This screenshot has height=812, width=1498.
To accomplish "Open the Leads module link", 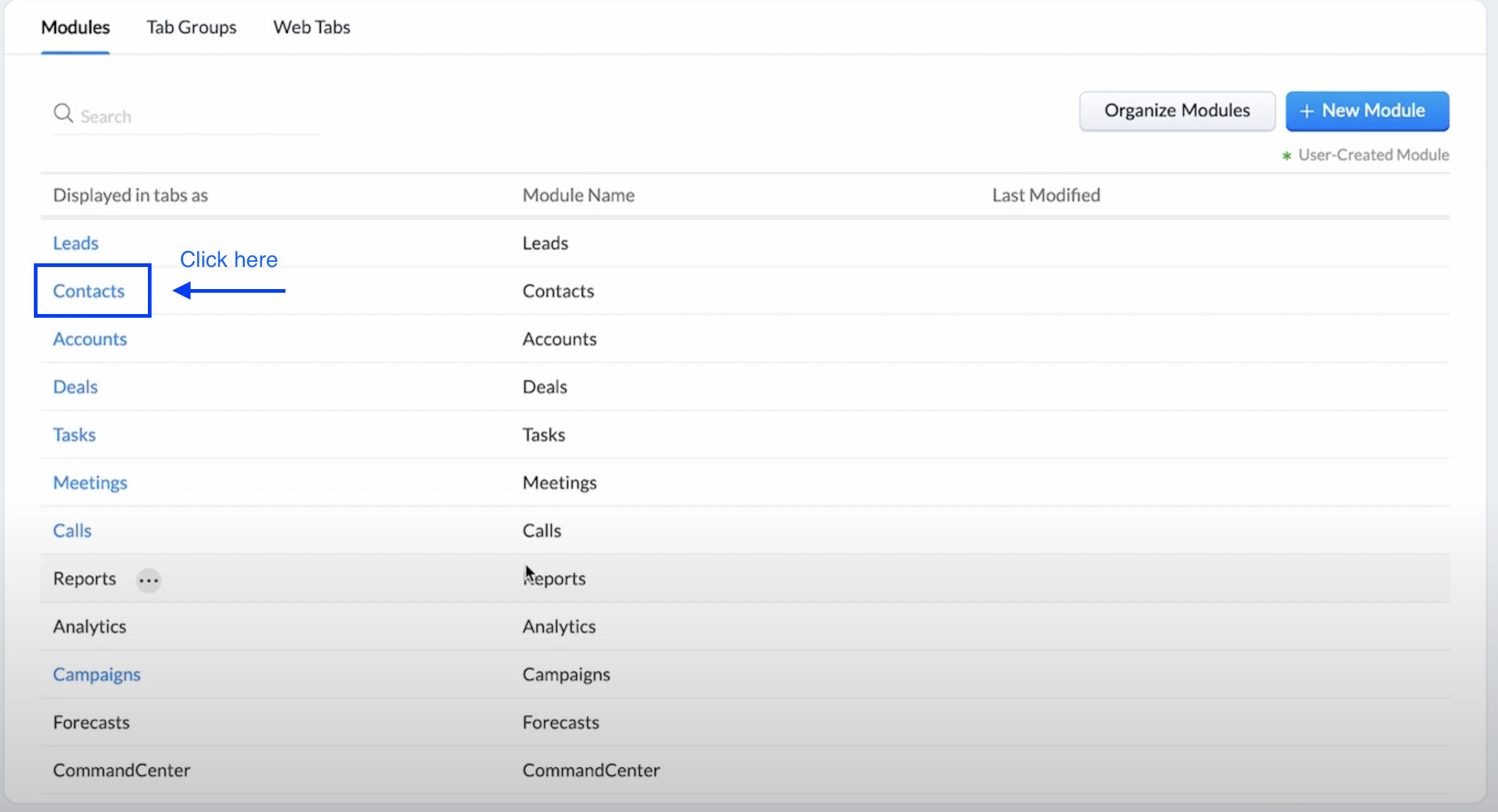I will (76, 243).
